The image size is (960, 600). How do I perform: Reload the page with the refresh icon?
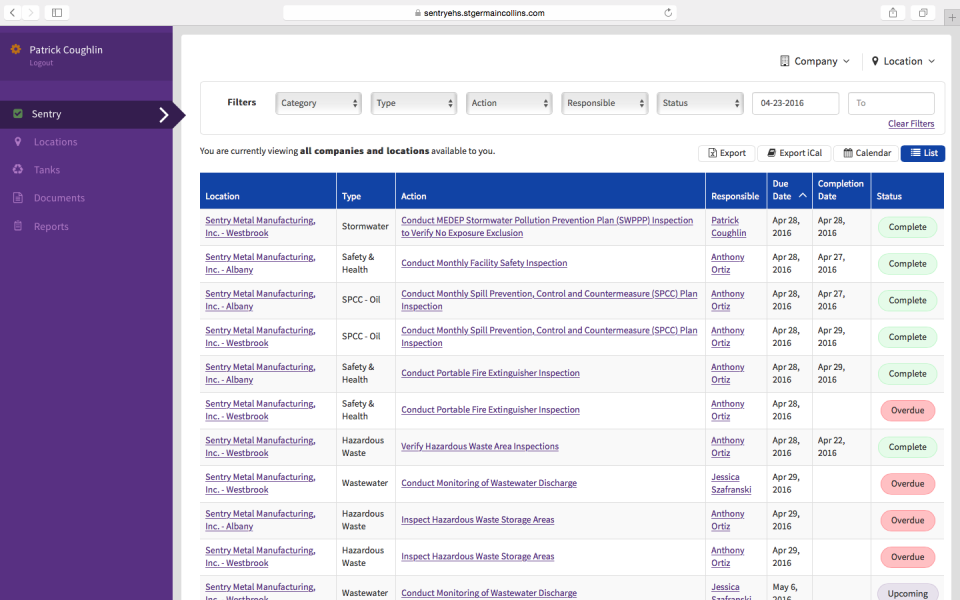coord(668,12)
